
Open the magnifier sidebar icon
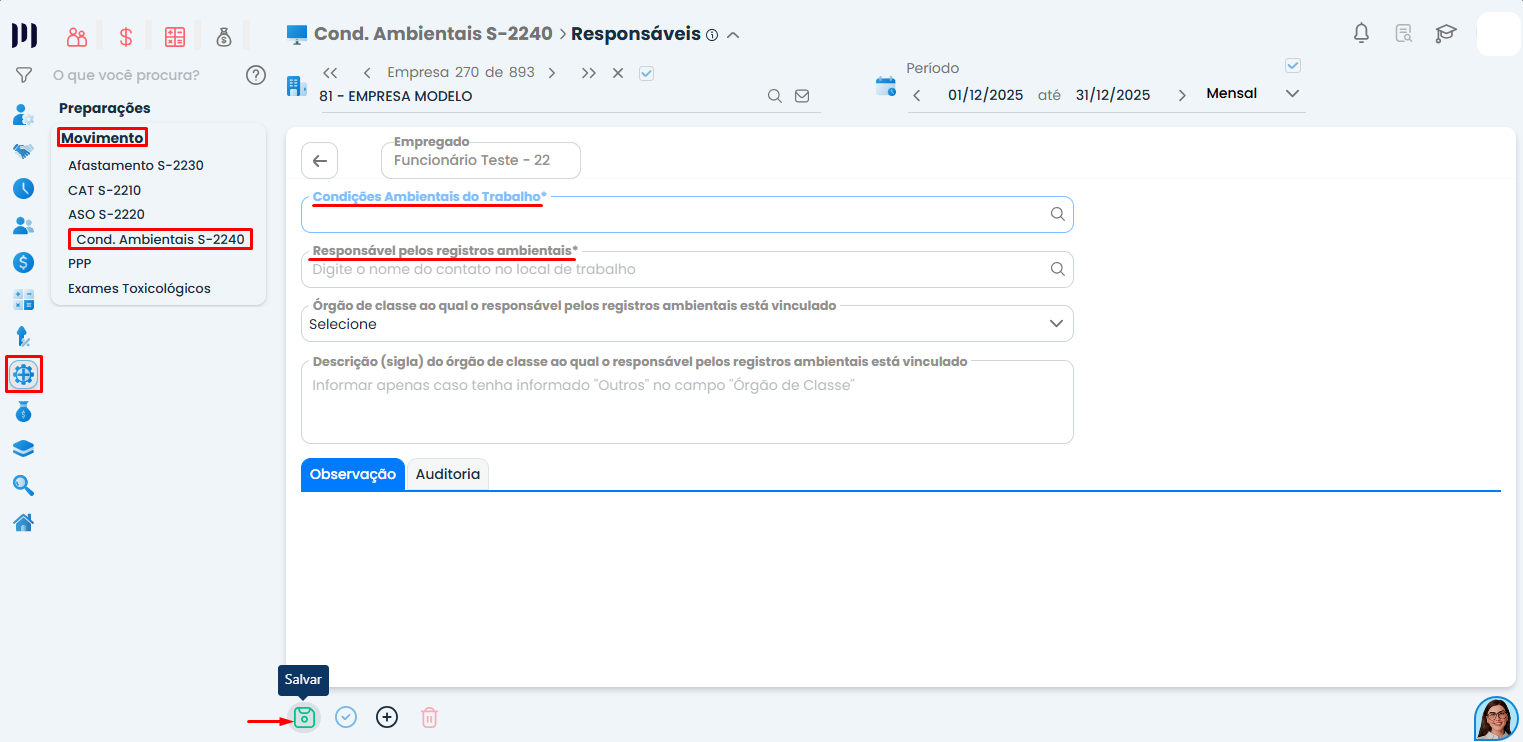click(23, 485)
